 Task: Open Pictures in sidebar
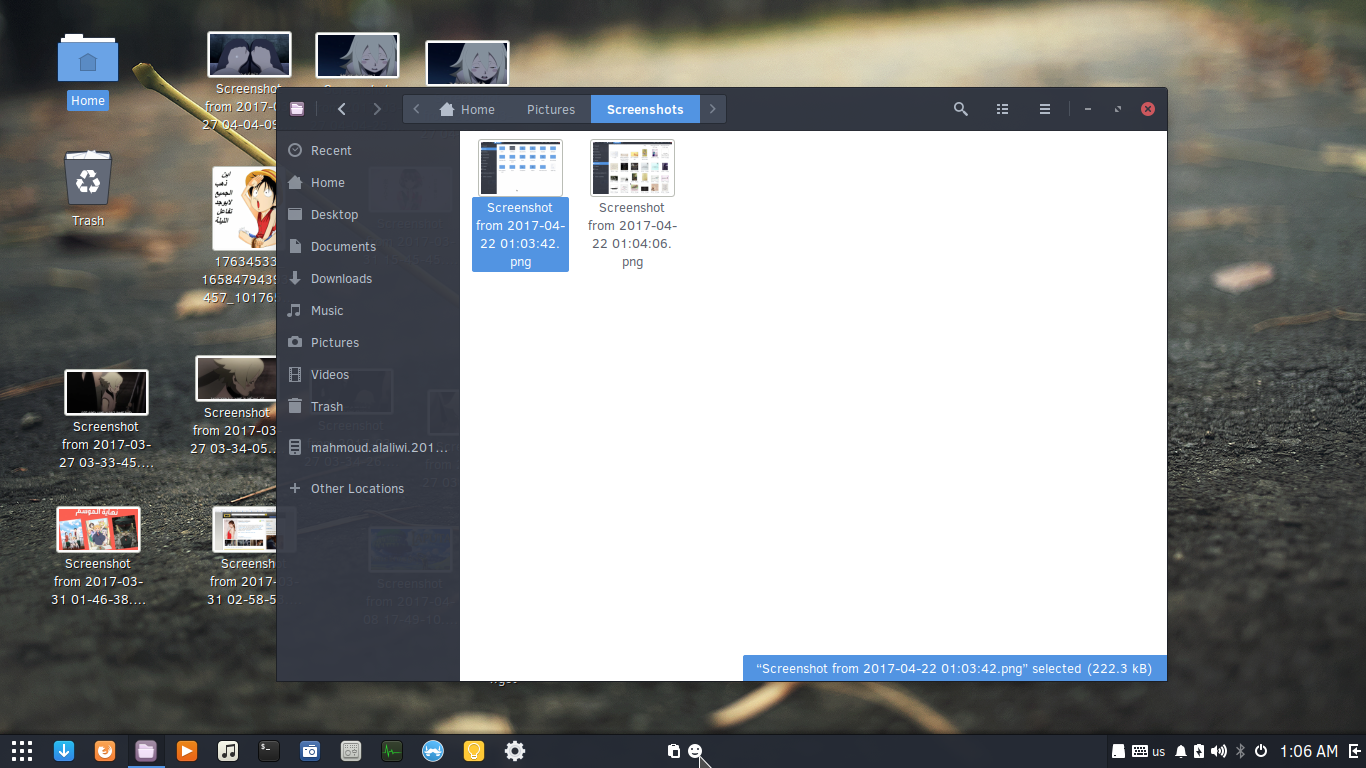[368, 342]
